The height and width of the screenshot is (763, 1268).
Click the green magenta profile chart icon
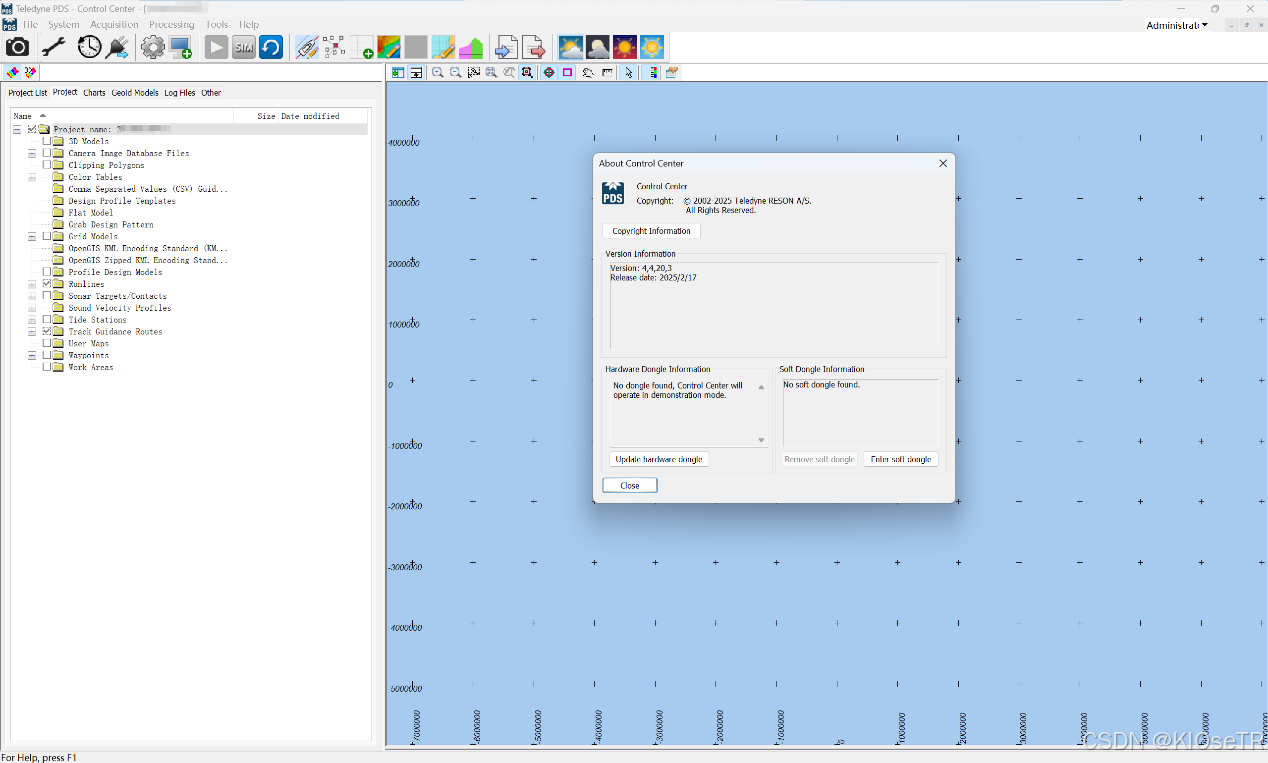coord(471,47)
